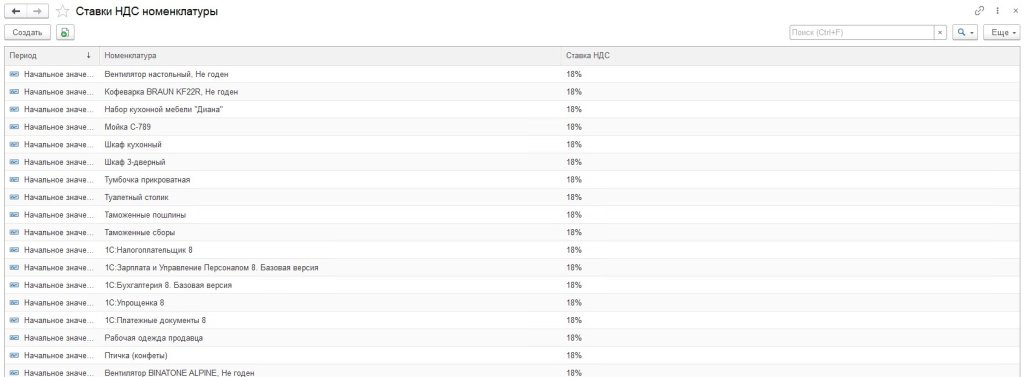
Task: Go forward with the right arrow button
Action: (x=37, y=11)
